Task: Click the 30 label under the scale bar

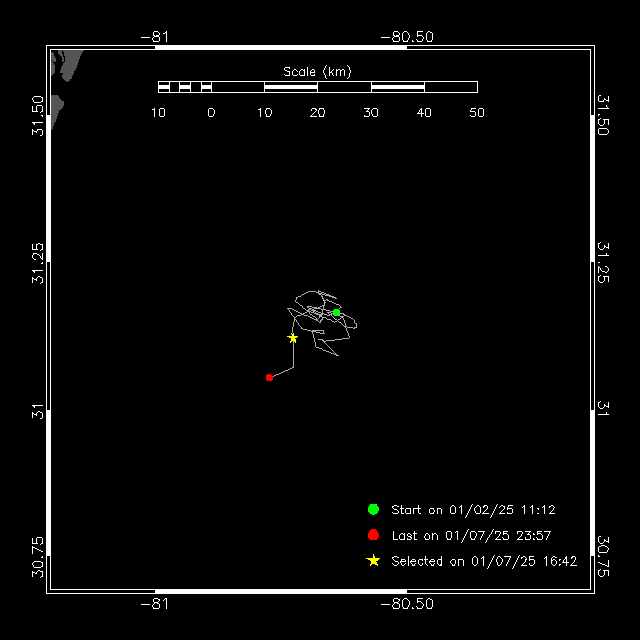Action: [x=371, y=113]
